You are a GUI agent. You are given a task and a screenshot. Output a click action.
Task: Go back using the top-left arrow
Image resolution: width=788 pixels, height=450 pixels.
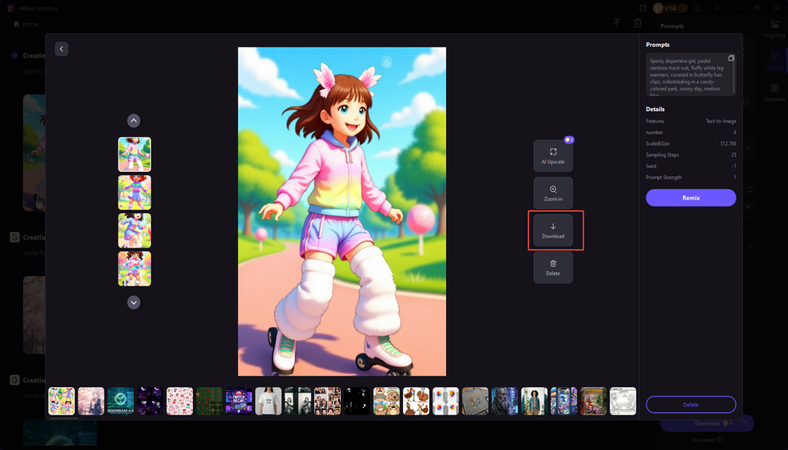(x=61, y=49)
